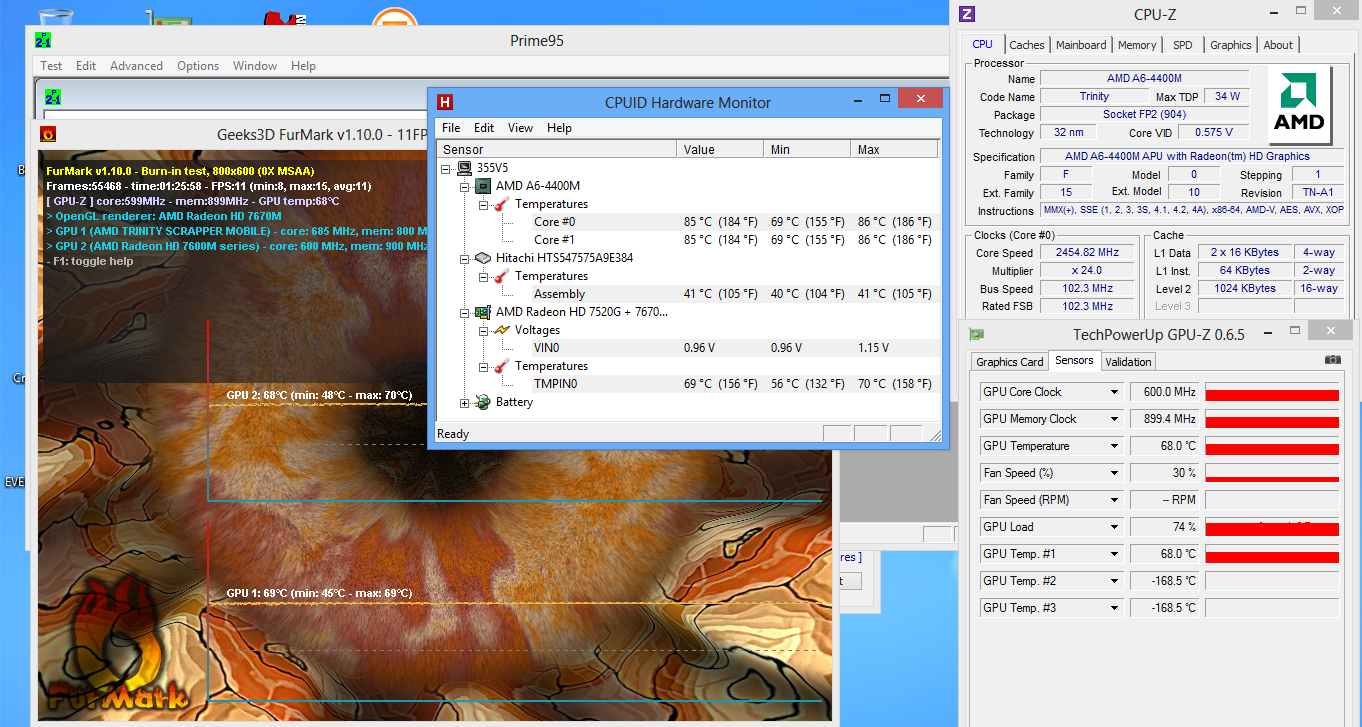Open the About tab in CPU-Z
This screenshot has height=727, width=1362.
point(1278,45)
